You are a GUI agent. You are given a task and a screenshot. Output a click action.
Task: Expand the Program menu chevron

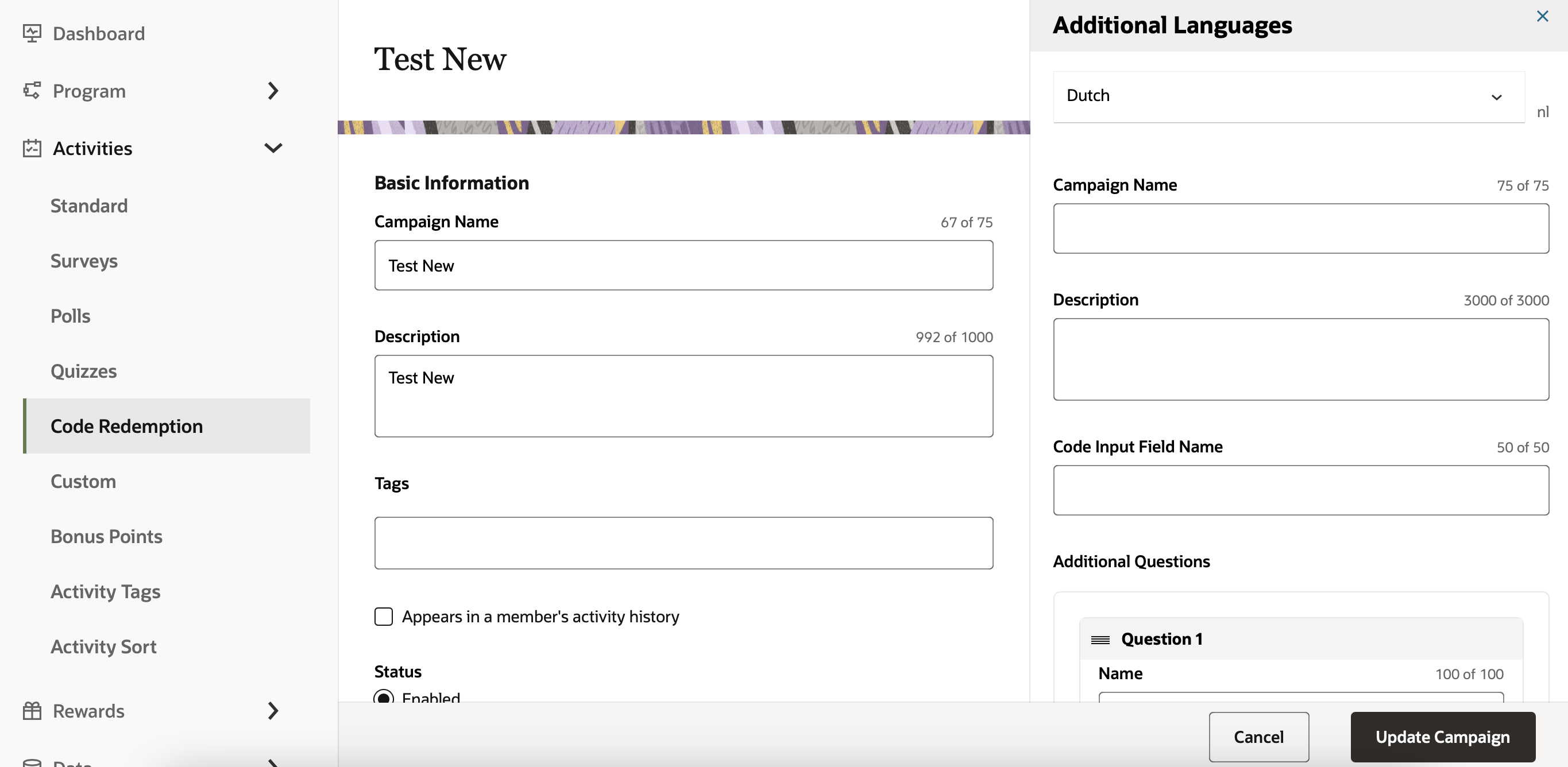click(x=273, y=91)
